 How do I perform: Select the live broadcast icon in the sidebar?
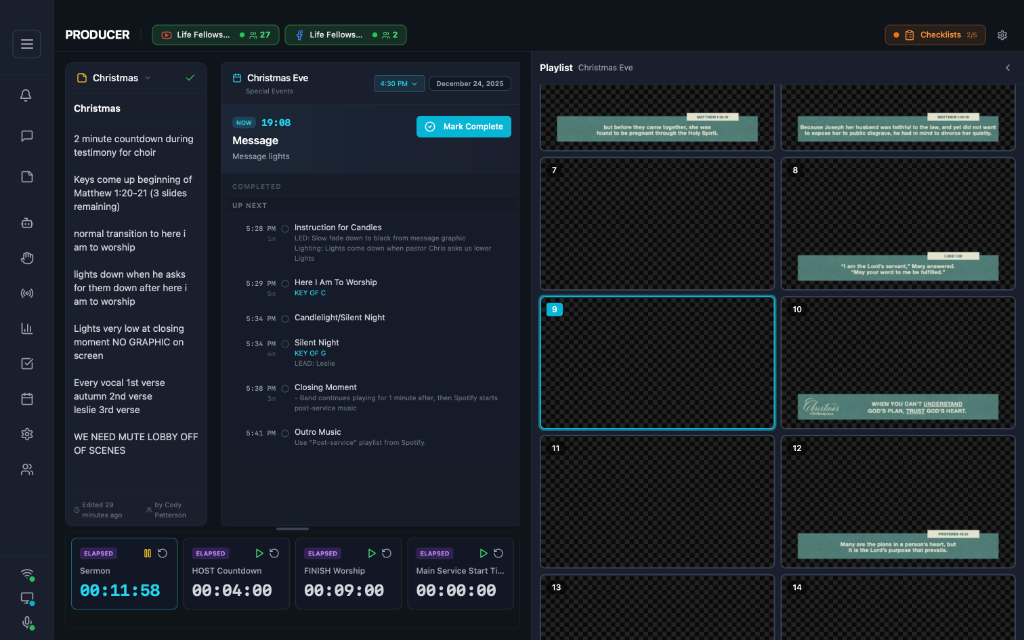(27, 293)
